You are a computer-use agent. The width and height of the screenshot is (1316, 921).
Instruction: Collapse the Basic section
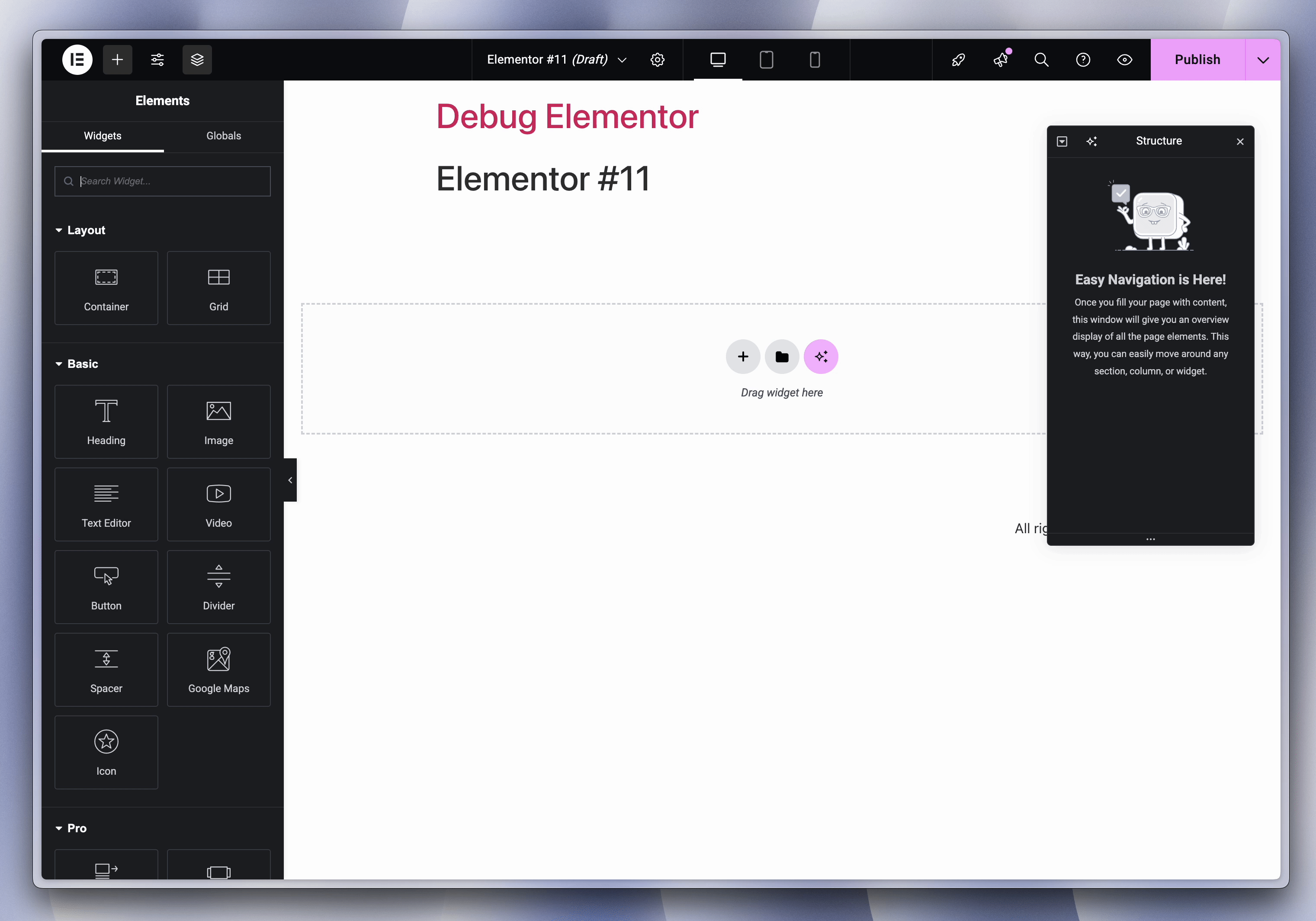coord(77,364)
